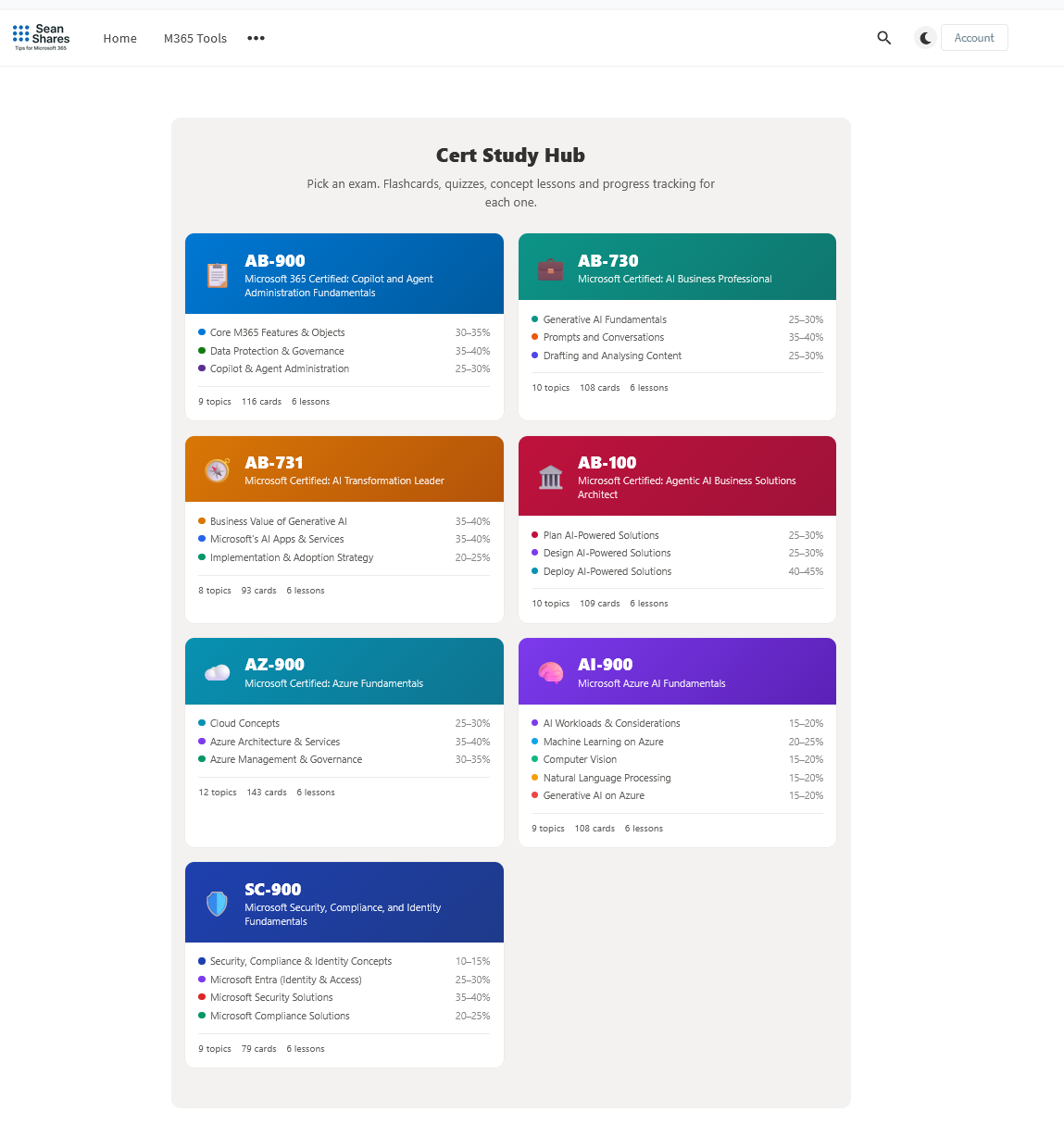1064x1124 pixels.
Task: Click the AB-731 compass icon
Action: coord(218,470)
